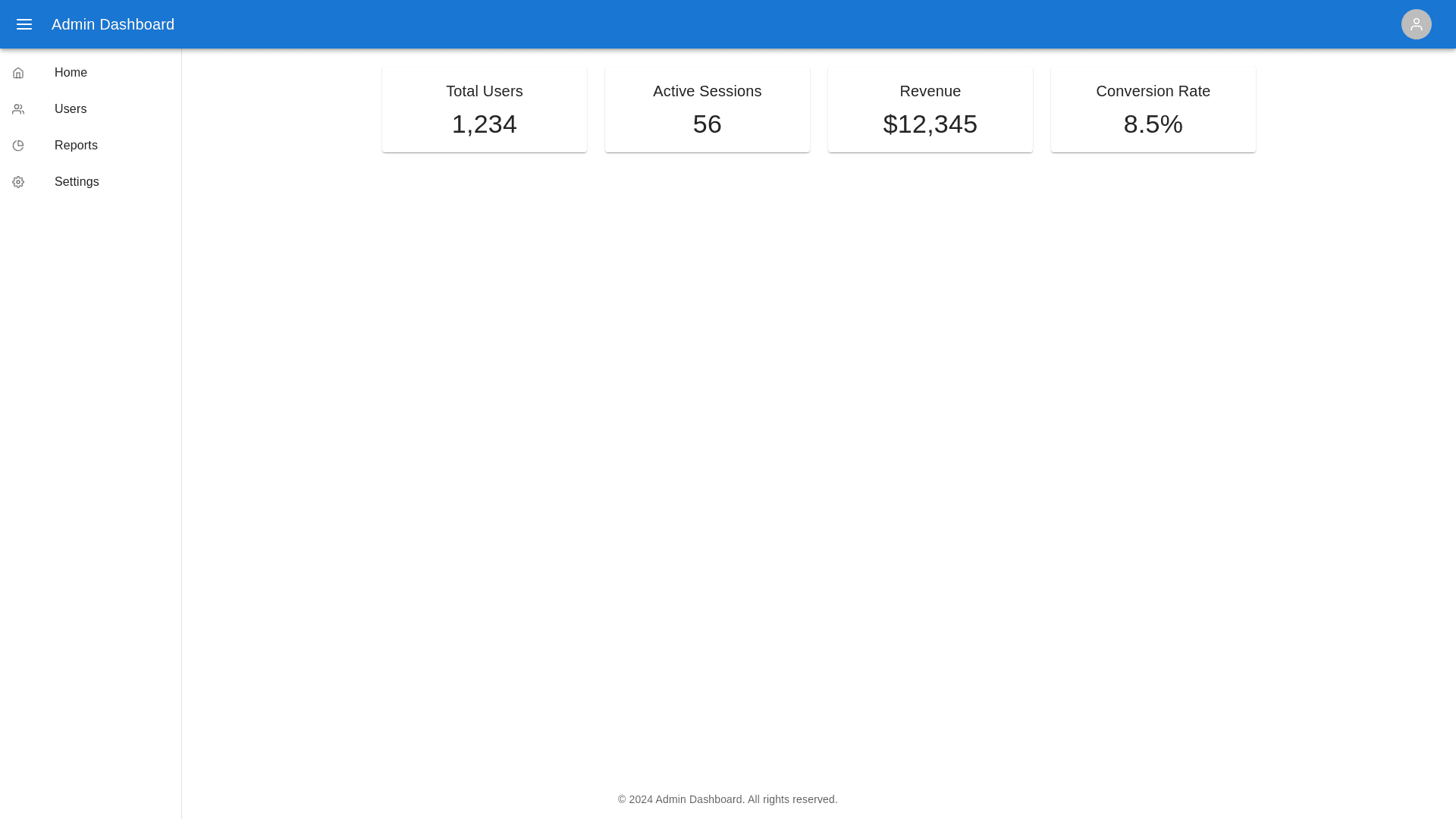Go to the Reports sidebar entry

[76, 146]
